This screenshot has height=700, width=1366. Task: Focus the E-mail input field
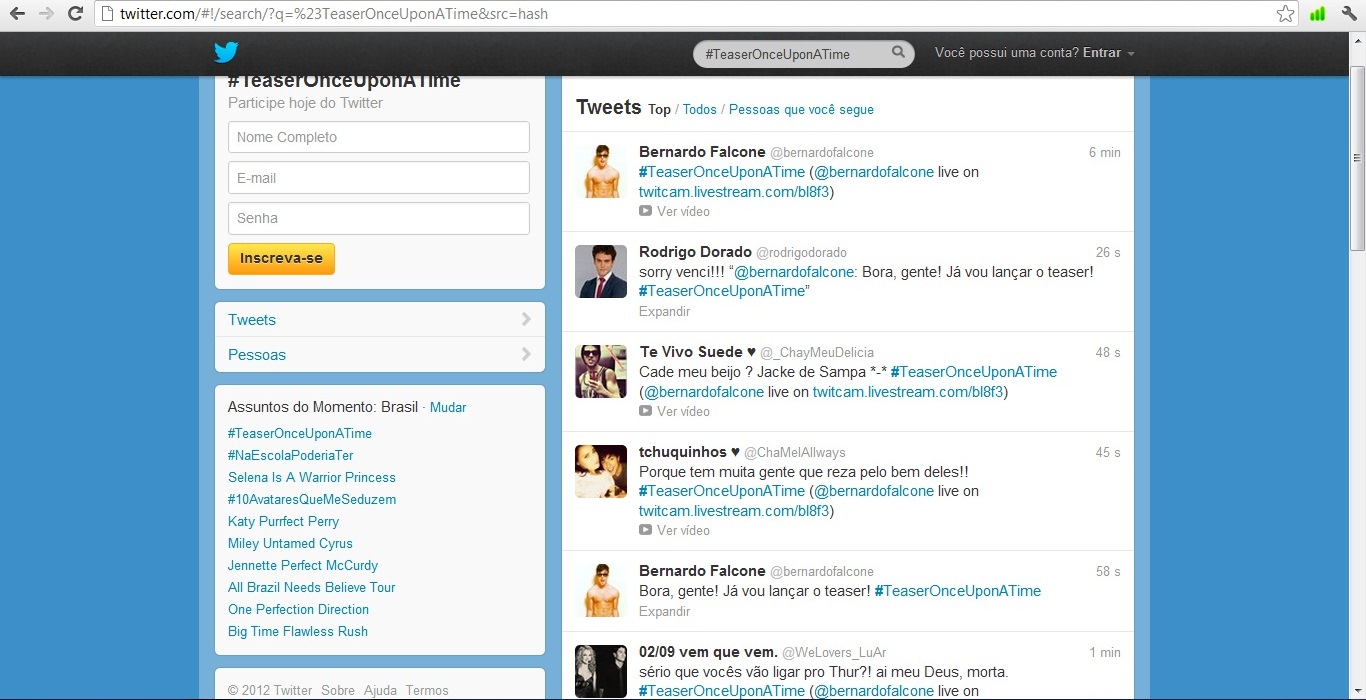(379, 178)
